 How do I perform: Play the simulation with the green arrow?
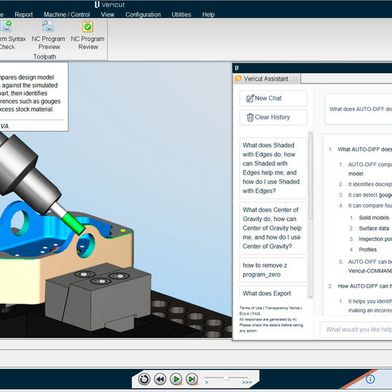coord(176,379)
